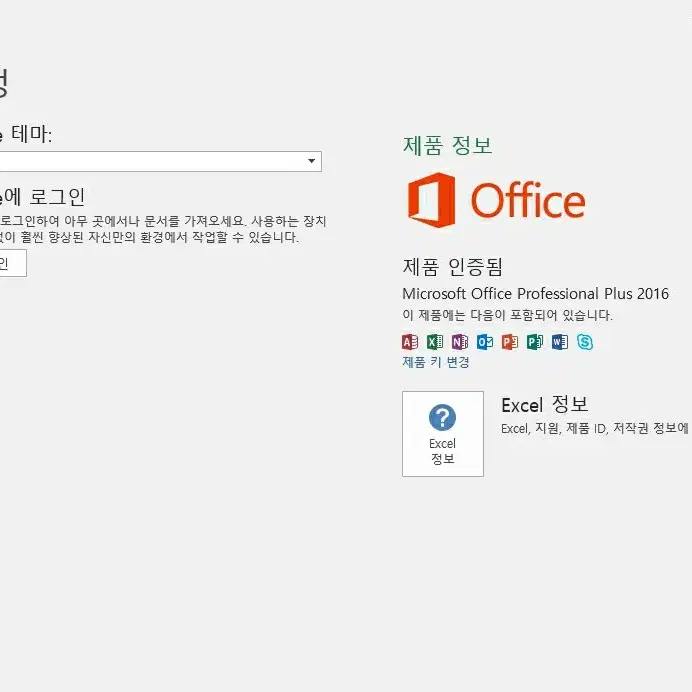
Task: Click the Excel app icon
Action: click(x=435, y=342)
